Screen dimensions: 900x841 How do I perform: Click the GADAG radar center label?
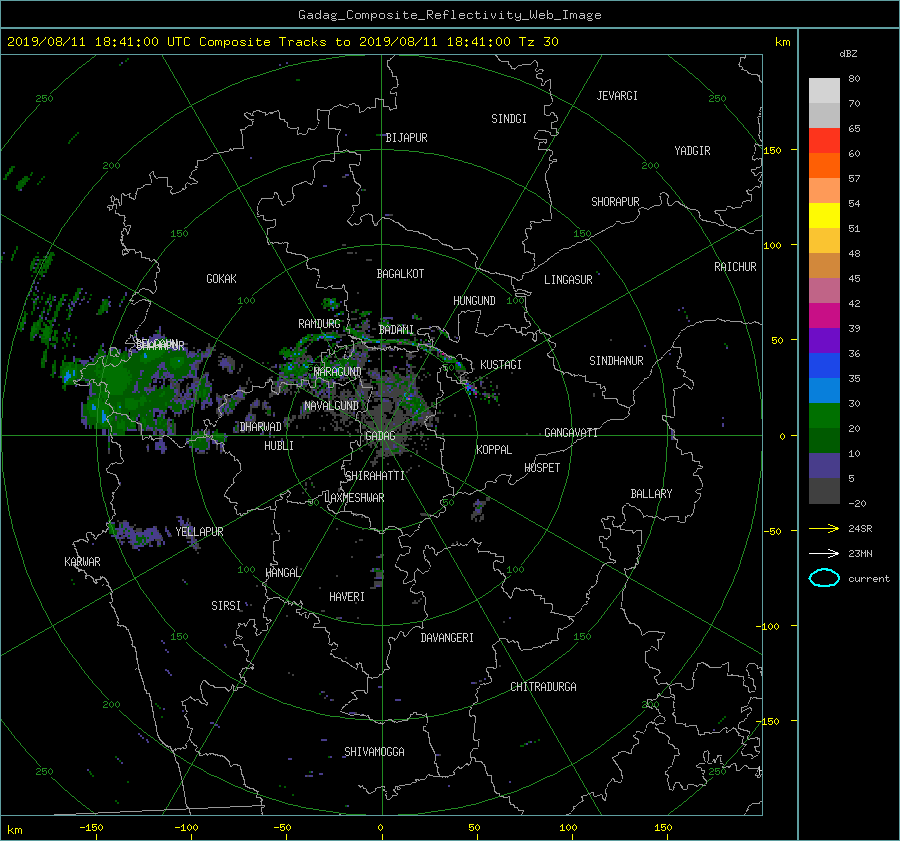[380, 436]
